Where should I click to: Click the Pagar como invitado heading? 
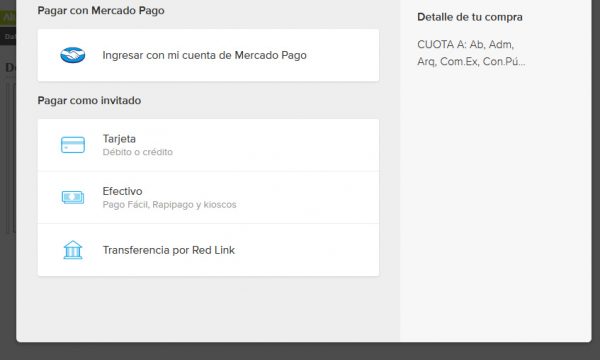click(89, 100)
